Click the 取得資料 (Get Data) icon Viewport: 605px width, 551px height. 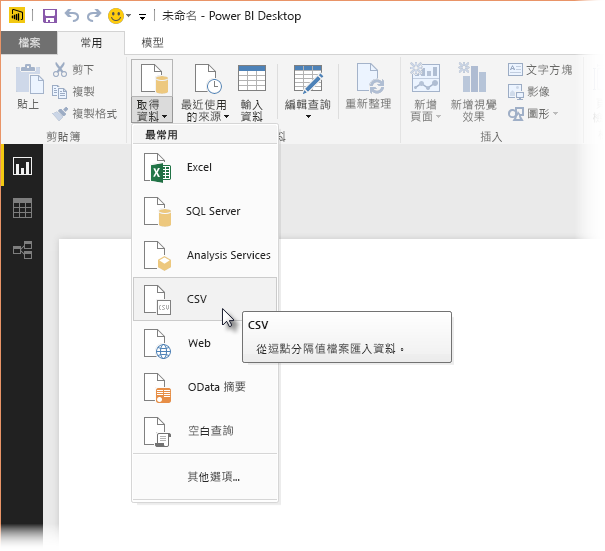[154, 79]
